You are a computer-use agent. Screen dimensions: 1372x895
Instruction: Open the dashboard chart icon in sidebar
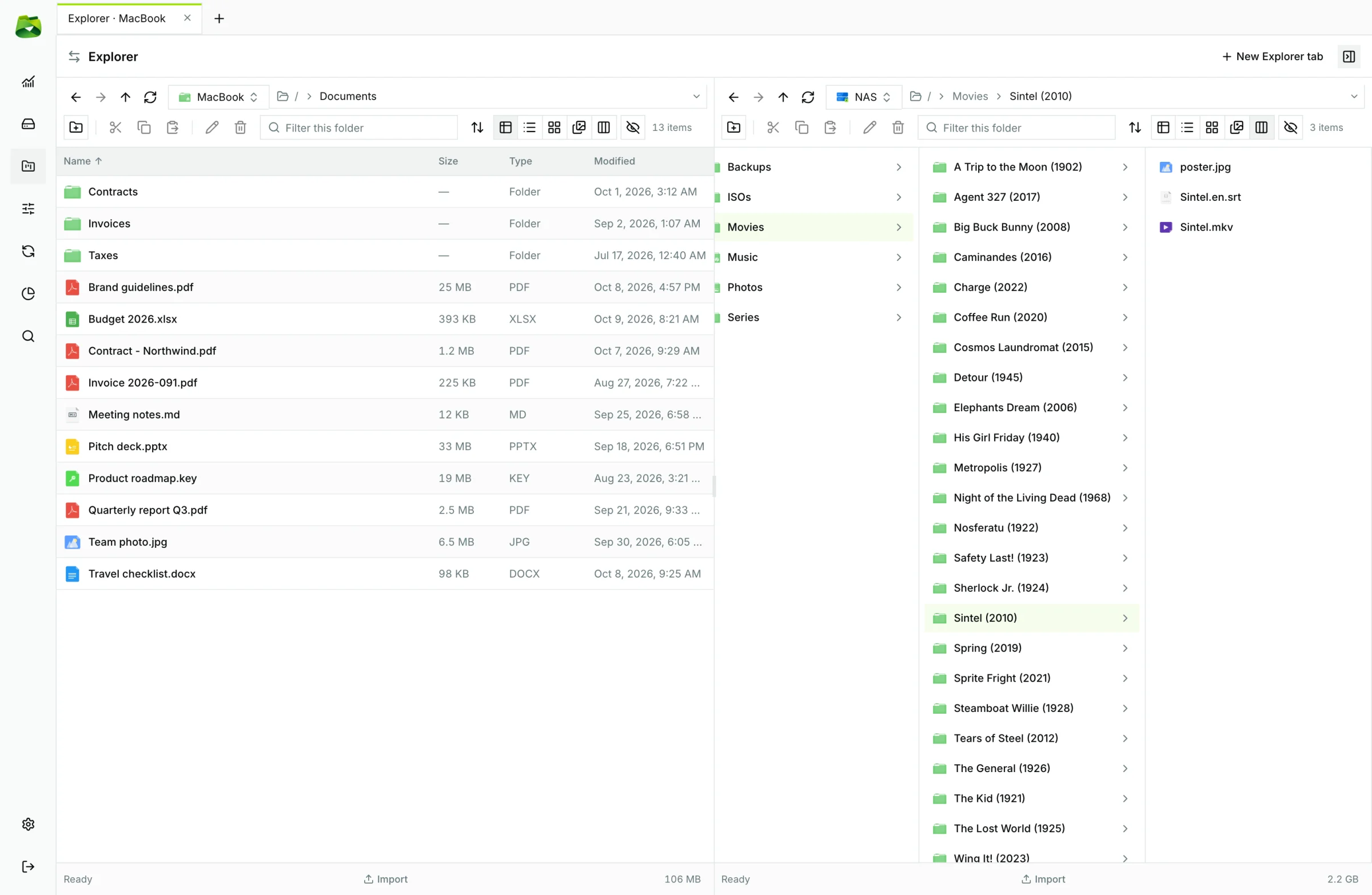[x=27, y=82]
